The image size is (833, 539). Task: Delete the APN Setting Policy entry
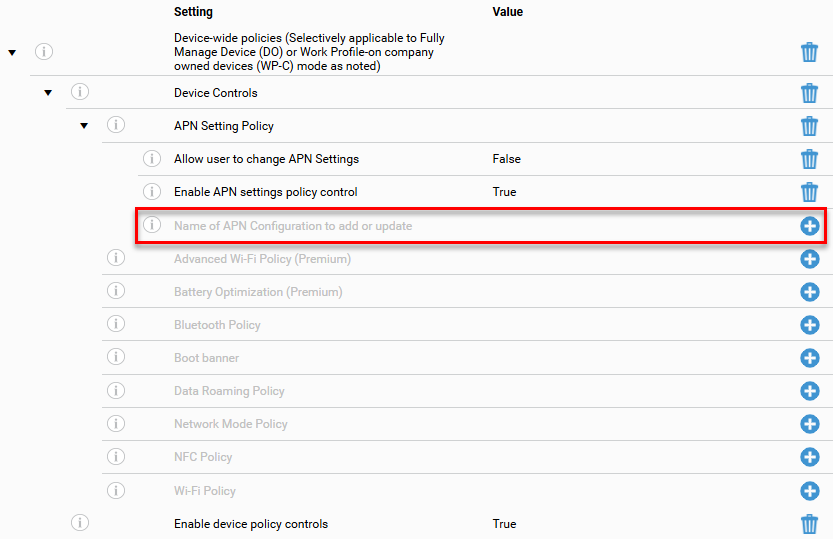[x=809, y=126]
